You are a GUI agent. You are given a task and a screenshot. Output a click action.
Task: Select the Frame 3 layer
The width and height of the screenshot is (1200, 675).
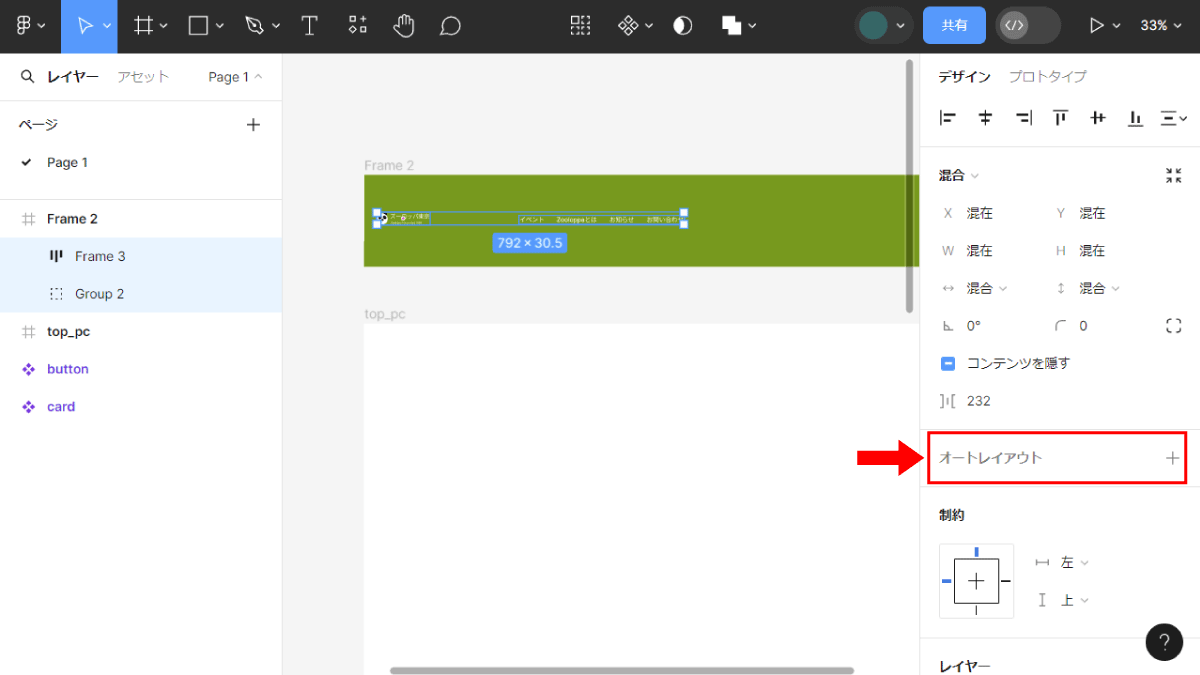pos(141,256)
